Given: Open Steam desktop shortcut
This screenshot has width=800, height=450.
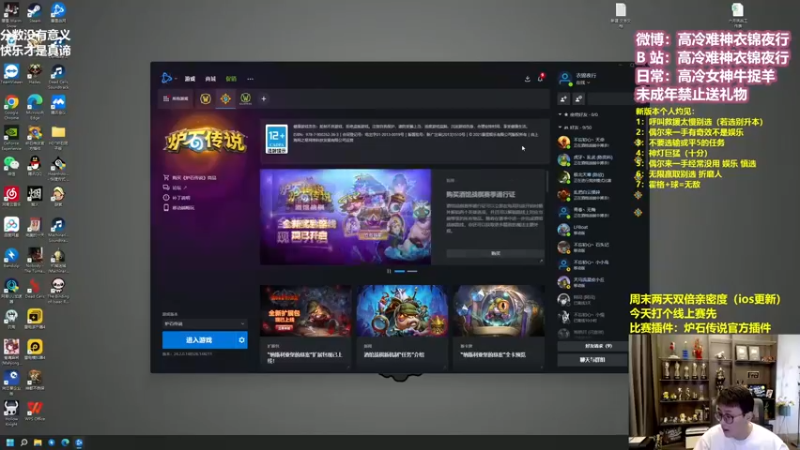Looking at the screenshot, I should pyautogui.click(x=35, y=13).
